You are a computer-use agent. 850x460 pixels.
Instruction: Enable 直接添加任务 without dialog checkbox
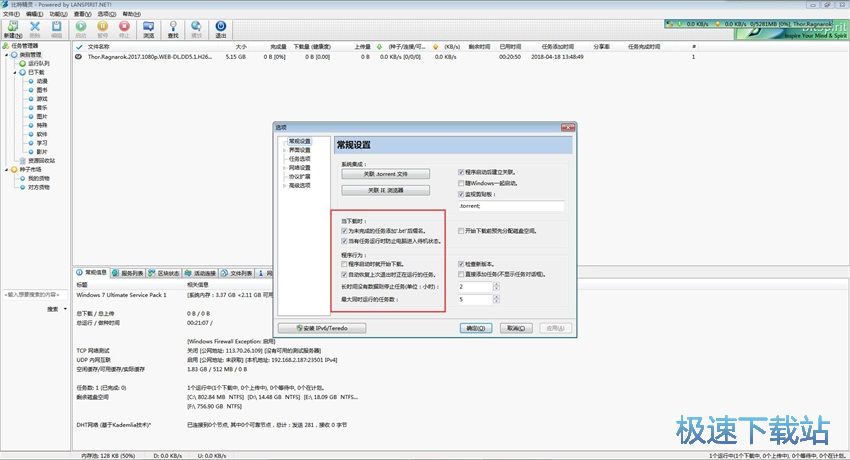click(461, 275)
